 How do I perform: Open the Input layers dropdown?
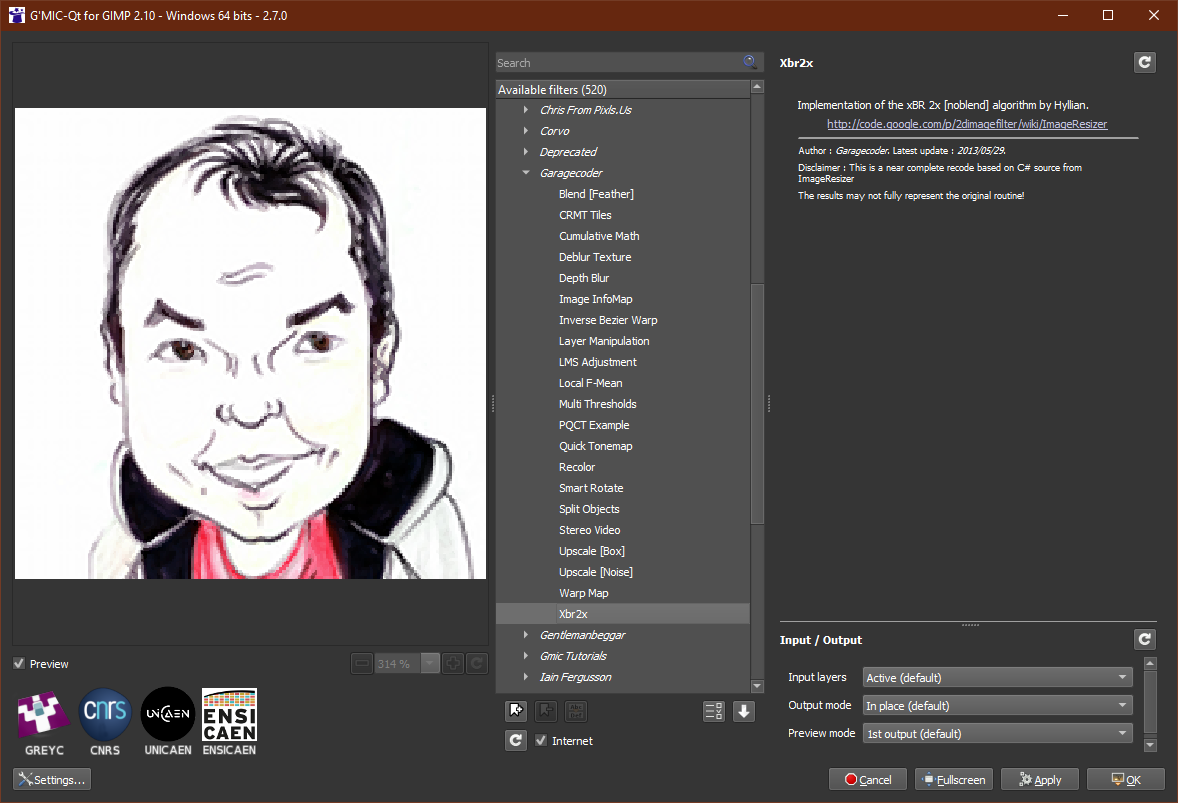(x=998, y=678)
